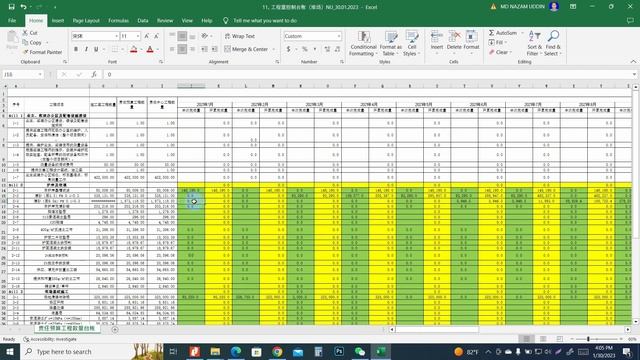Select the visible worksheet tab
Screen dimensions: 640x360
click(x=67, y=328)
